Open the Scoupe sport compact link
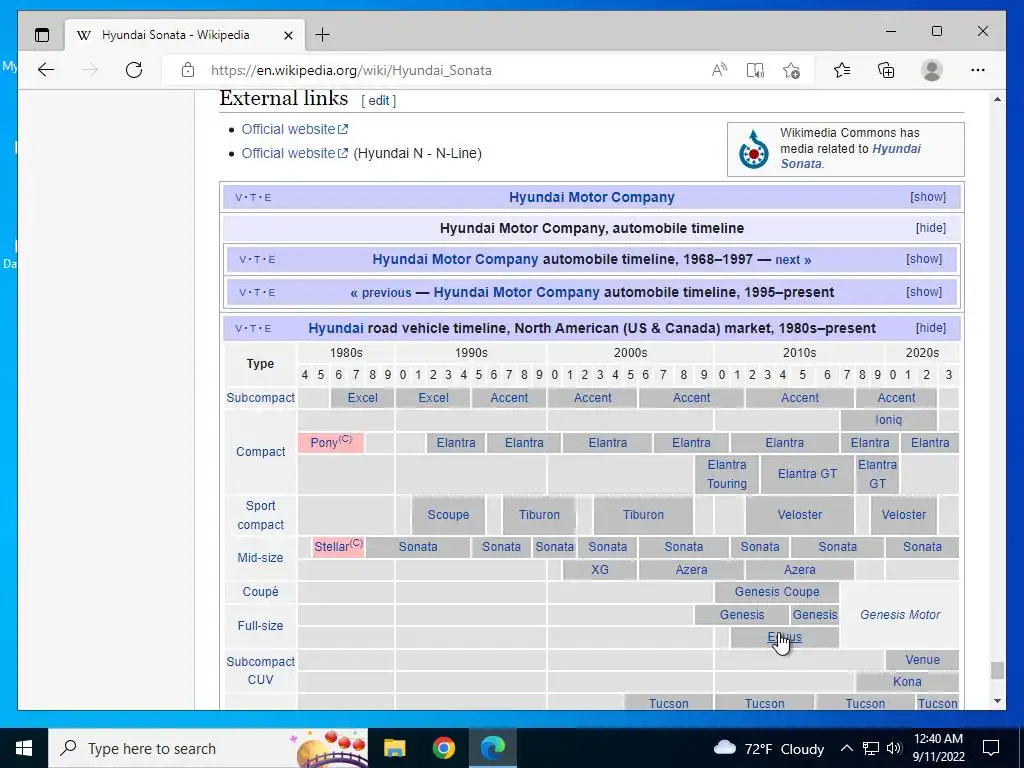The width and height of the screenshot is (1024, 768). tap(448, 515)
